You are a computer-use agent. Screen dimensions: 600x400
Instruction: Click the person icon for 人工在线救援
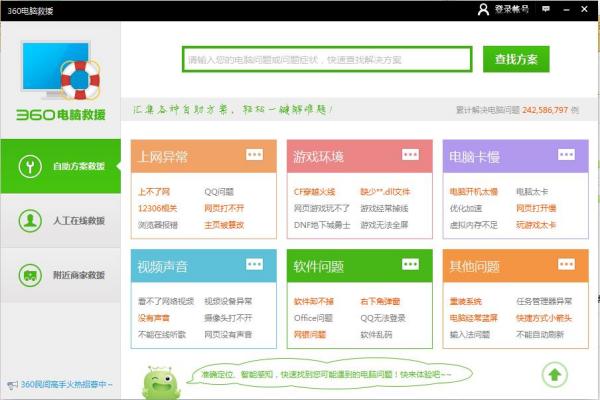click(x=30, y=220)
